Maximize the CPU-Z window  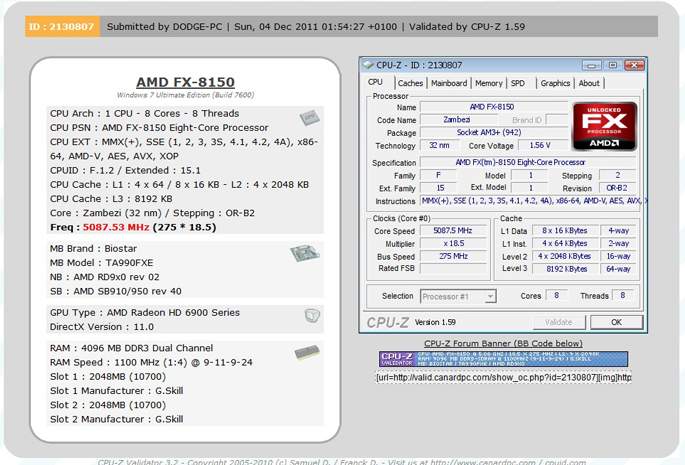[x=612, y=66]
